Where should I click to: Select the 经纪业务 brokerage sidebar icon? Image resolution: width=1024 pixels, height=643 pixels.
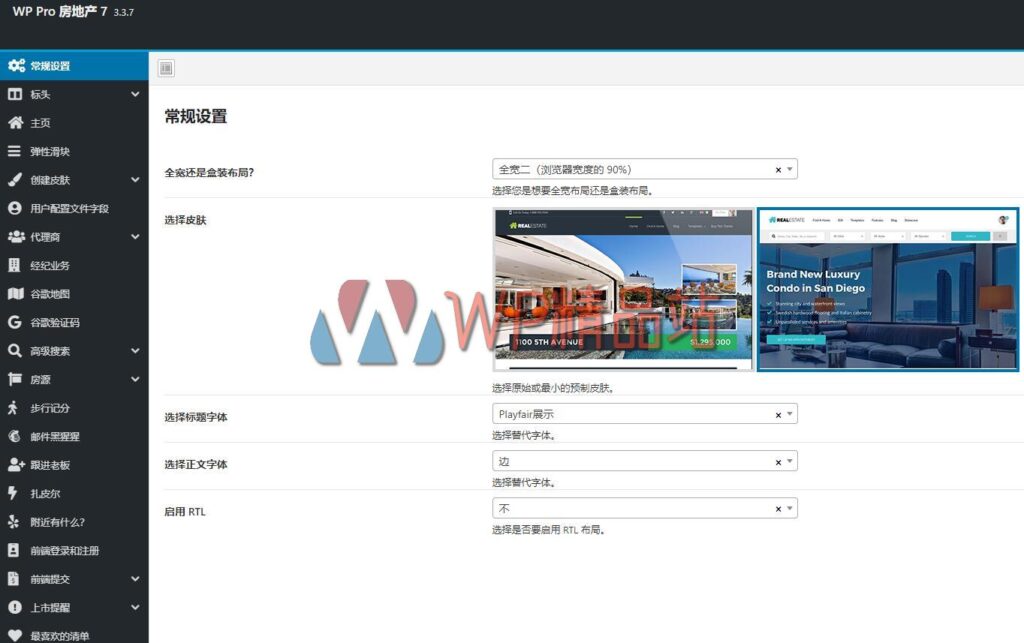coord(17,266)
